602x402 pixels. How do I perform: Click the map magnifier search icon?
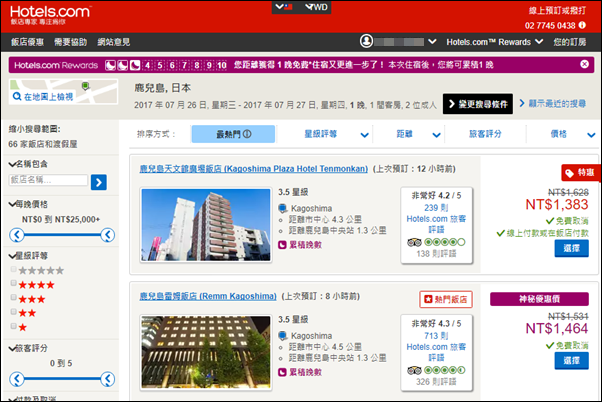[x=17, y=96]
